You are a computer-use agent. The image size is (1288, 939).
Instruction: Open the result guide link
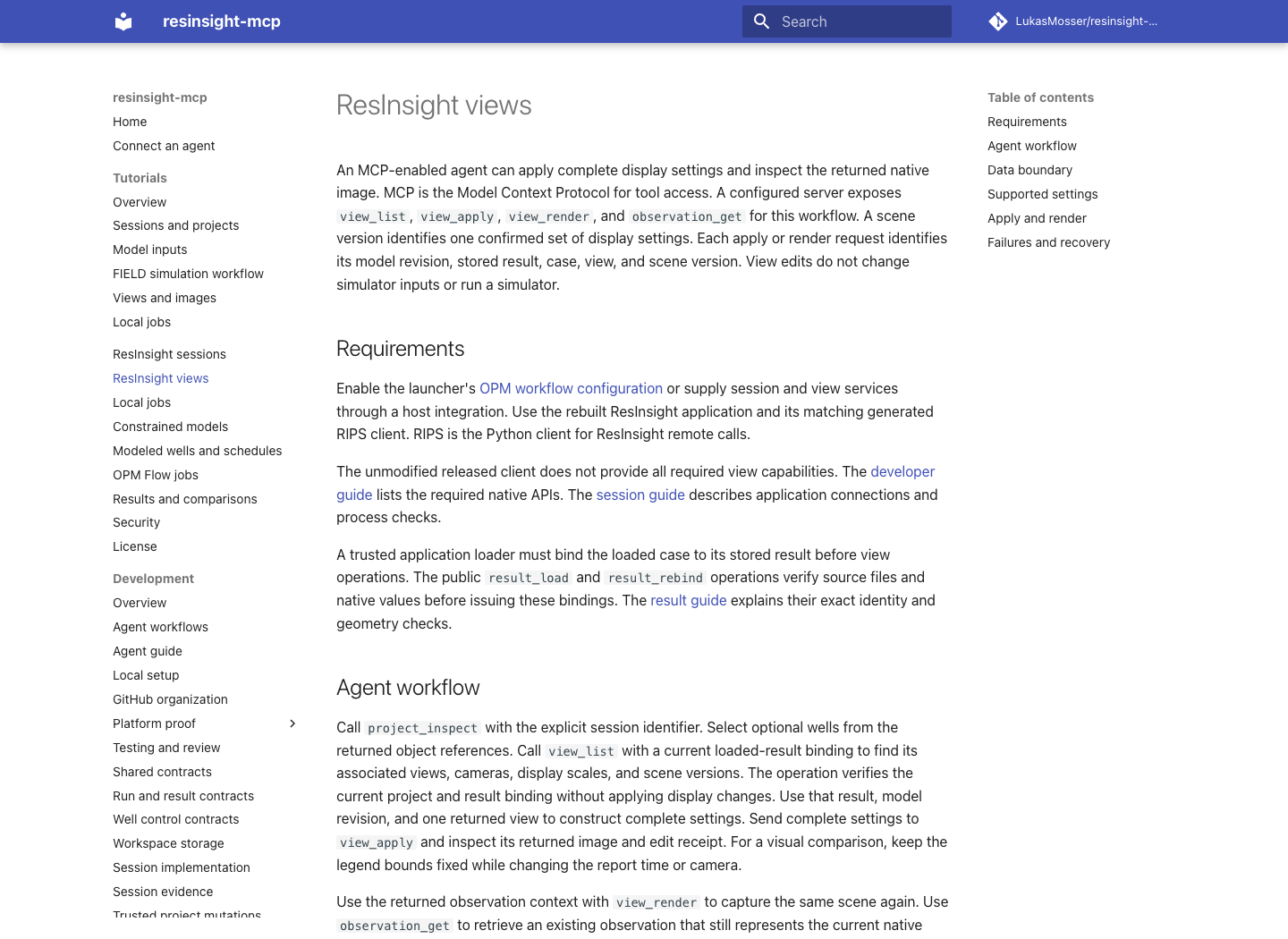pos(689,600)
